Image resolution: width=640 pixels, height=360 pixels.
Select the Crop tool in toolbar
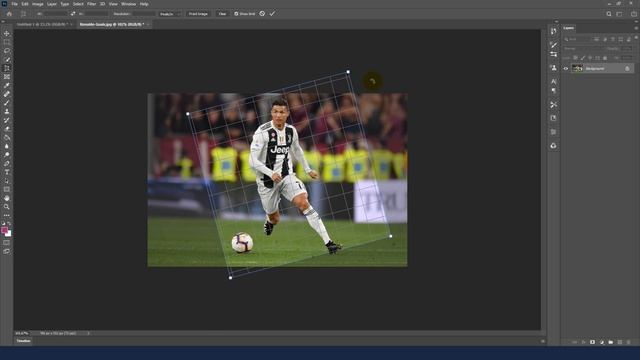click(7, 68)
